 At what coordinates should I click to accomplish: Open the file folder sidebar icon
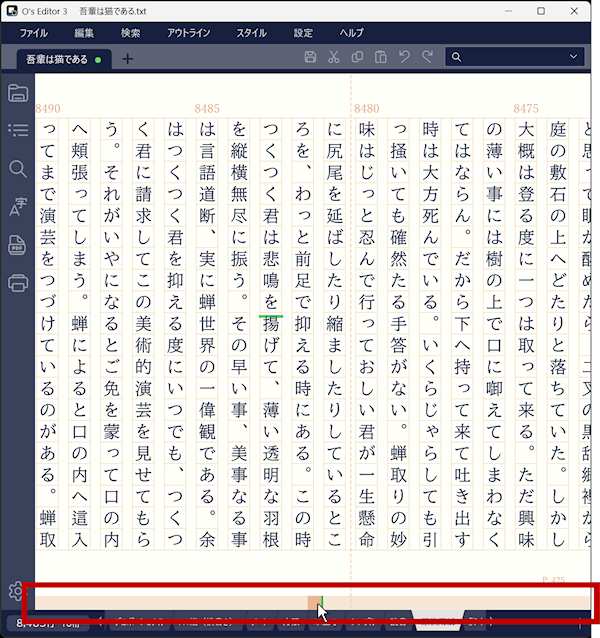18,93
